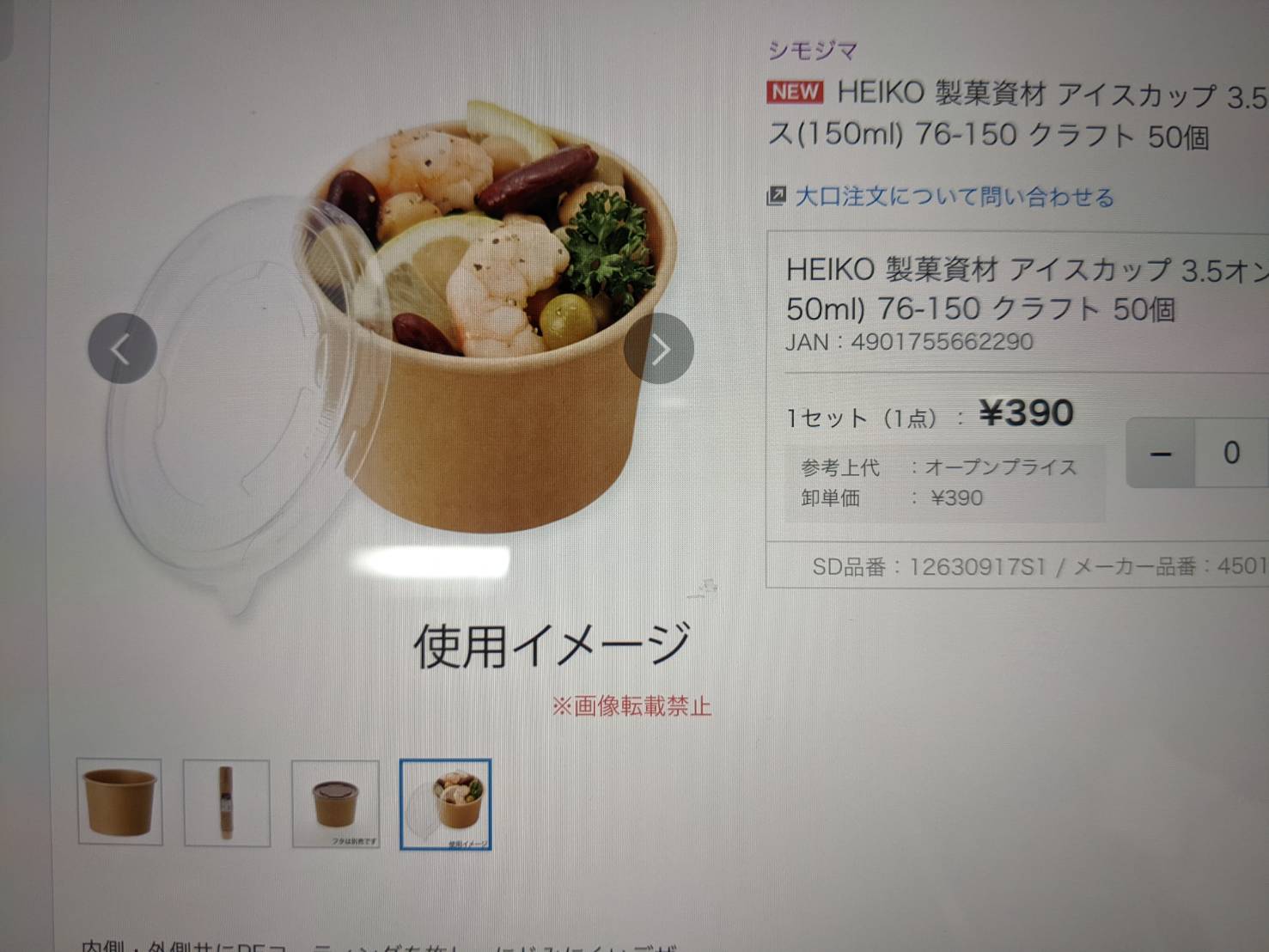Click the bold ¥390 set price
Screen dimensions: 1269x952
1027,414
